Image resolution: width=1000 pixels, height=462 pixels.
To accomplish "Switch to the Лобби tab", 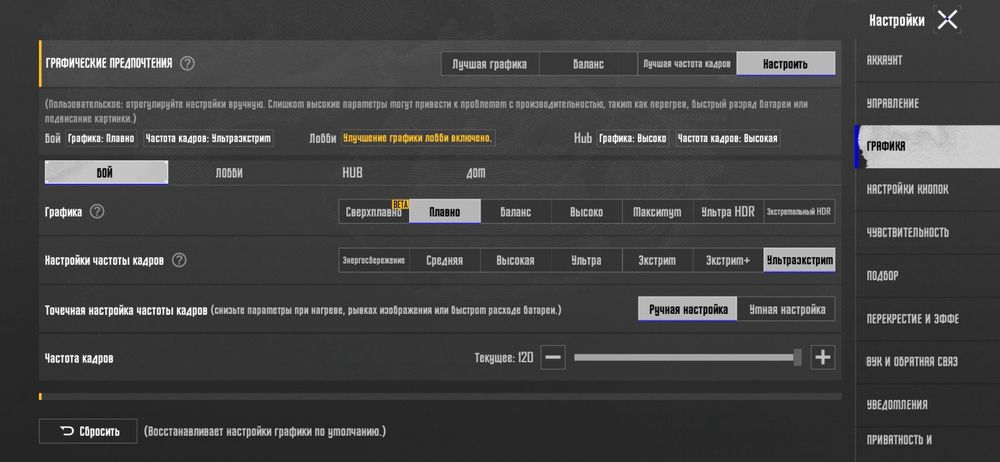I will [x=228, y=173].
